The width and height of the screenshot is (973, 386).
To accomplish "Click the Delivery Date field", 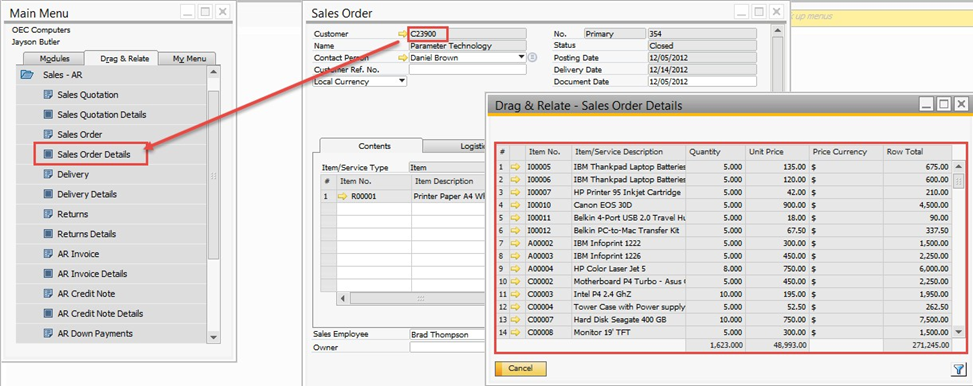I will pos(702,70).
